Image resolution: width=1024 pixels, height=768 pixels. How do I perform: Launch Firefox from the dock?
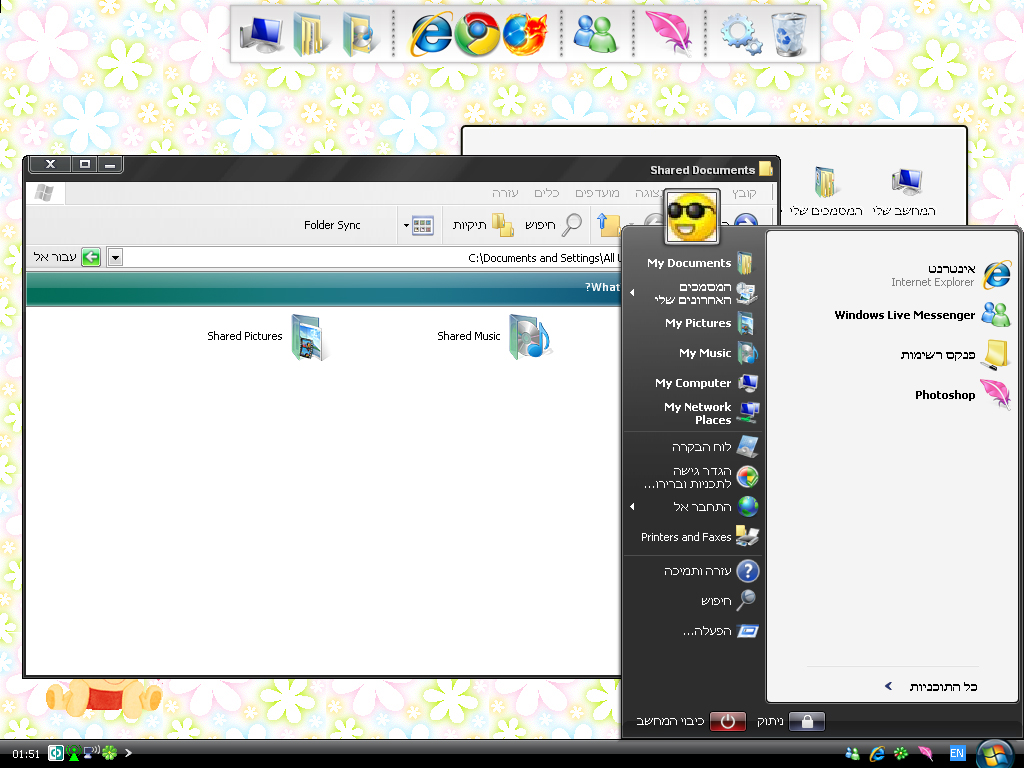(524, 34)
